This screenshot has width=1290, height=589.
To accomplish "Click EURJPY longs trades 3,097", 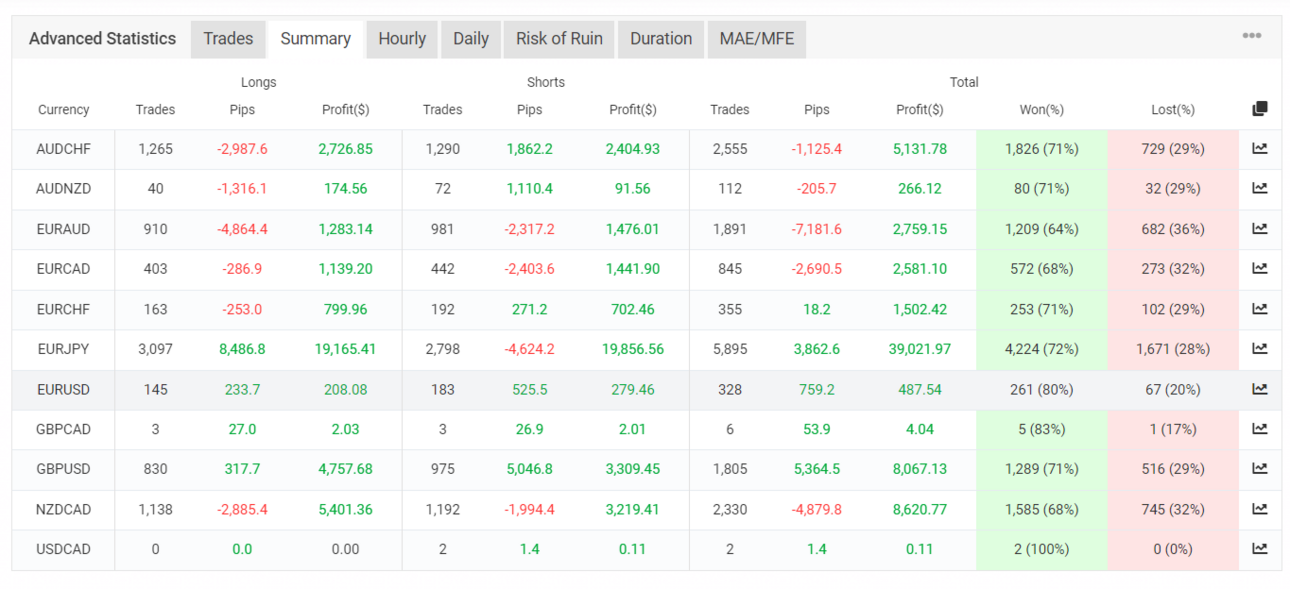I will [x=155, y=349].
